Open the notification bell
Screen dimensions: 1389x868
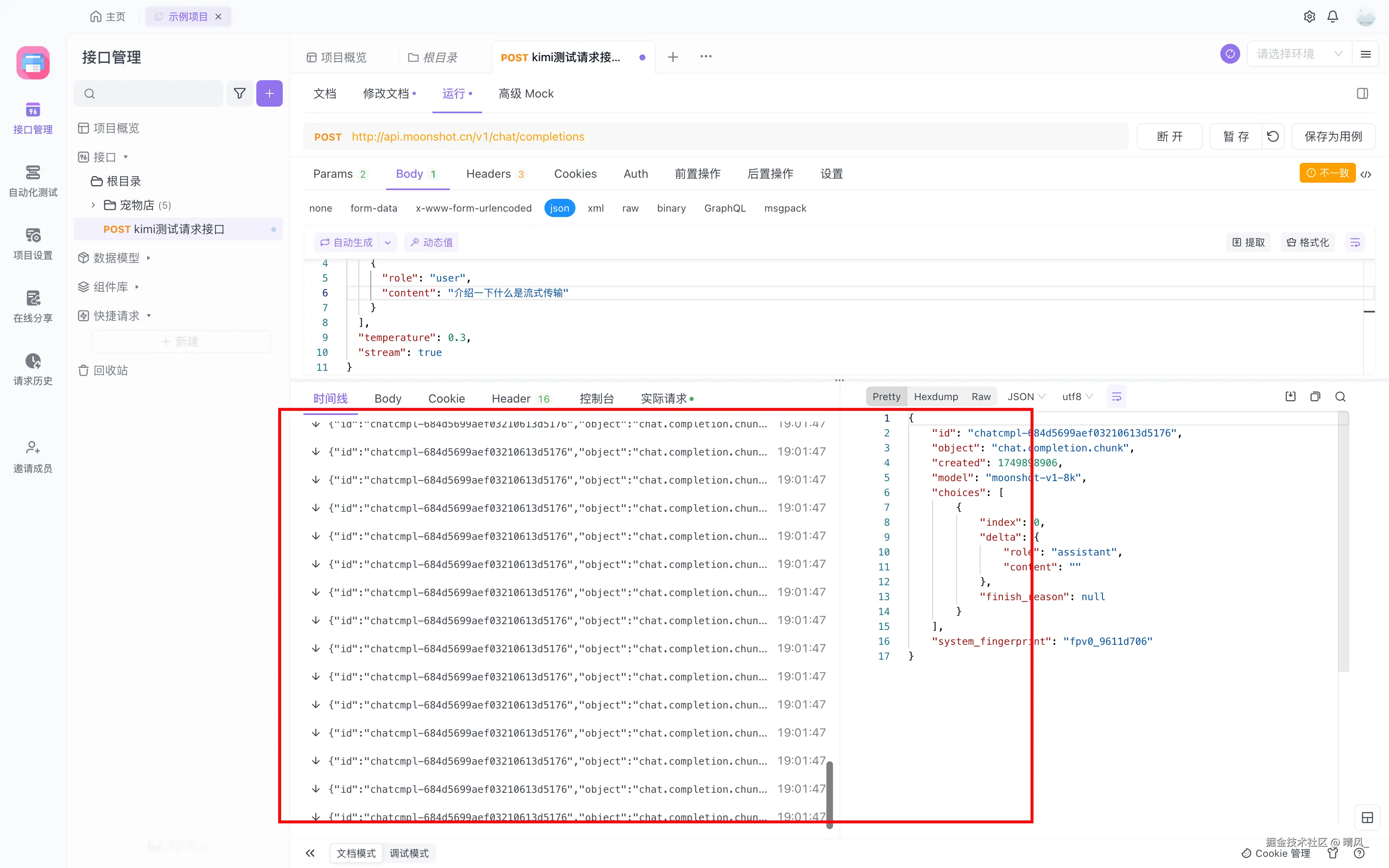pyautogui.click(x=1333, y=17)
